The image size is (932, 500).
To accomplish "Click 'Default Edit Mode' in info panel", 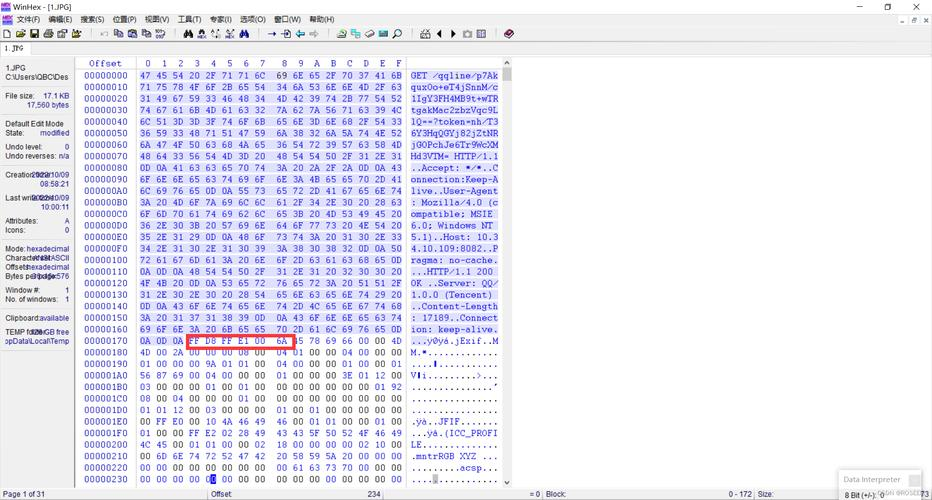I will pyautogui.click(x=34, y=124).
